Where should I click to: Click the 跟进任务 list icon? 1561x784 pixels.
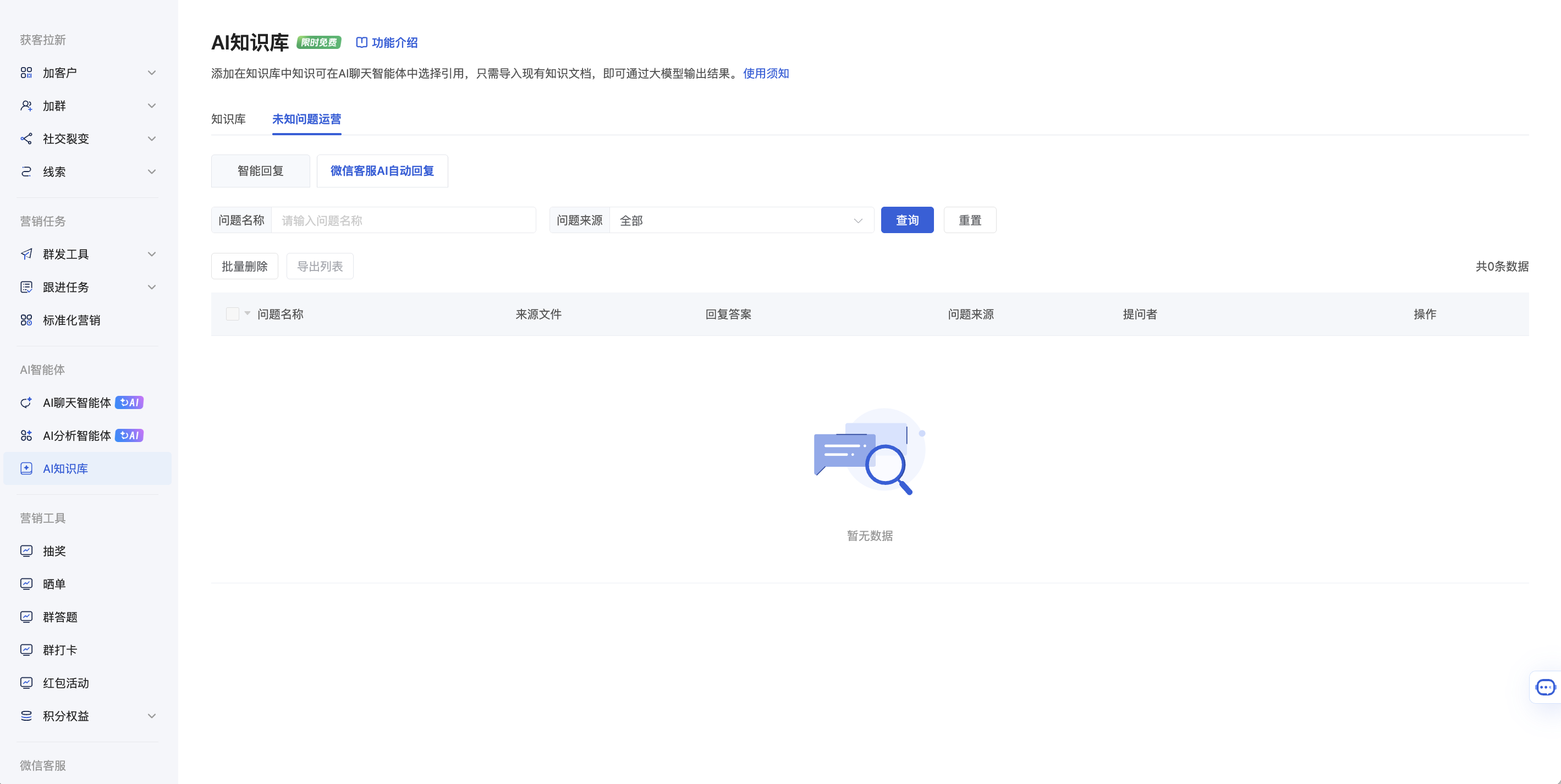coord(26,287)
